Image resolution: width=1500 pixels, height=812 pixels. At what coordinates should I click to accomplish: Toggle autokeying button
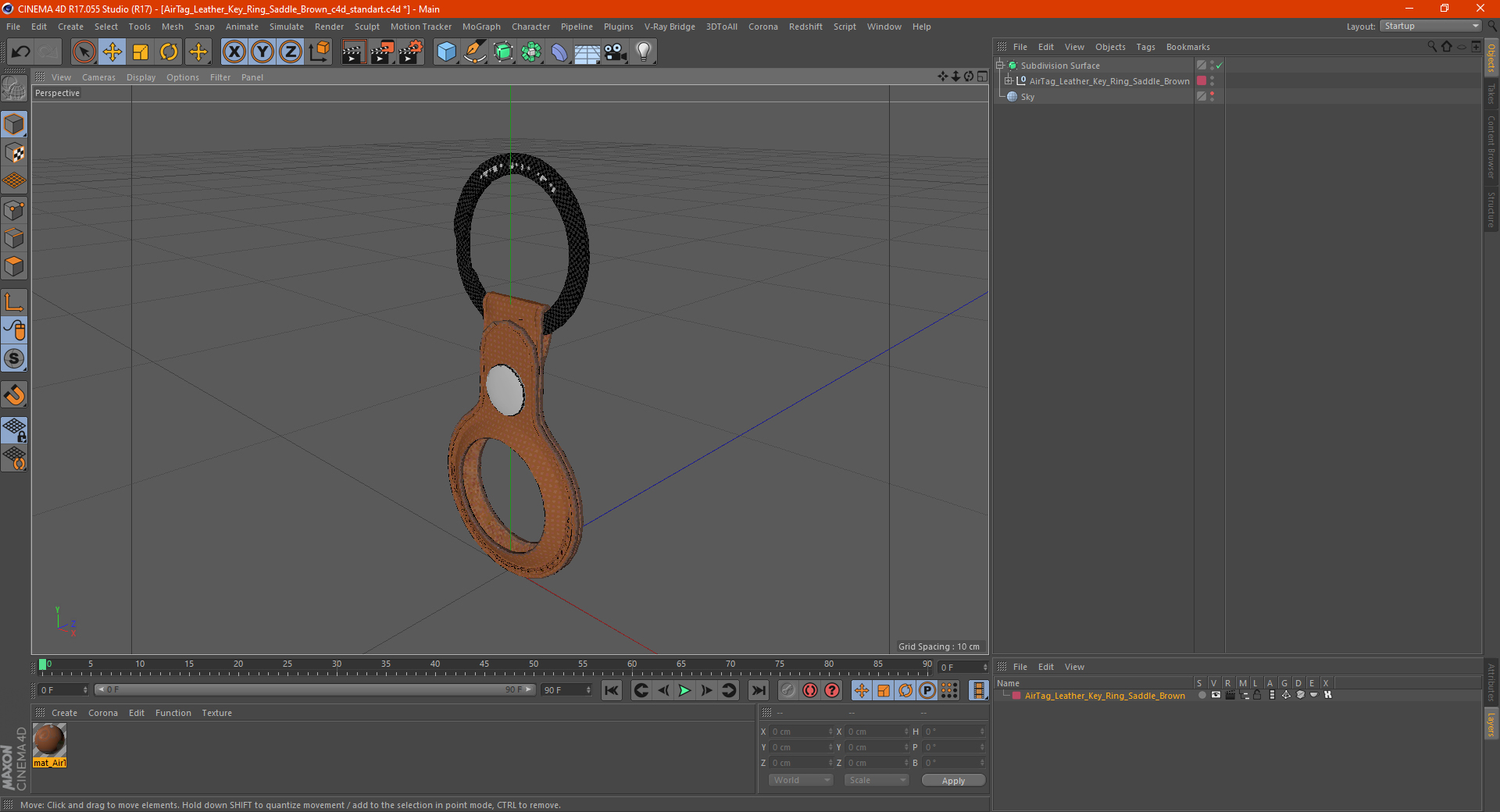[810, 690]
